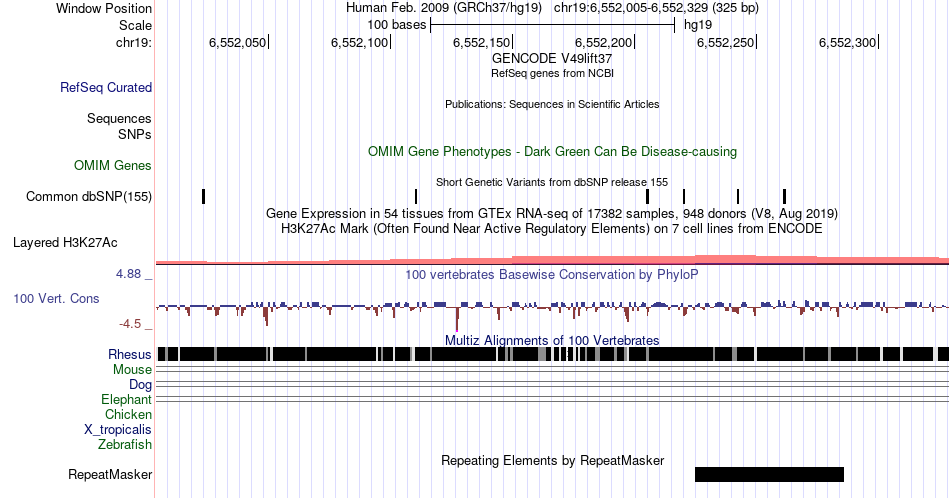Image resolution: width=950 pixels, height=498 pixels.
Task: Click the 100 bases scale bar
Action: [552, 25]
